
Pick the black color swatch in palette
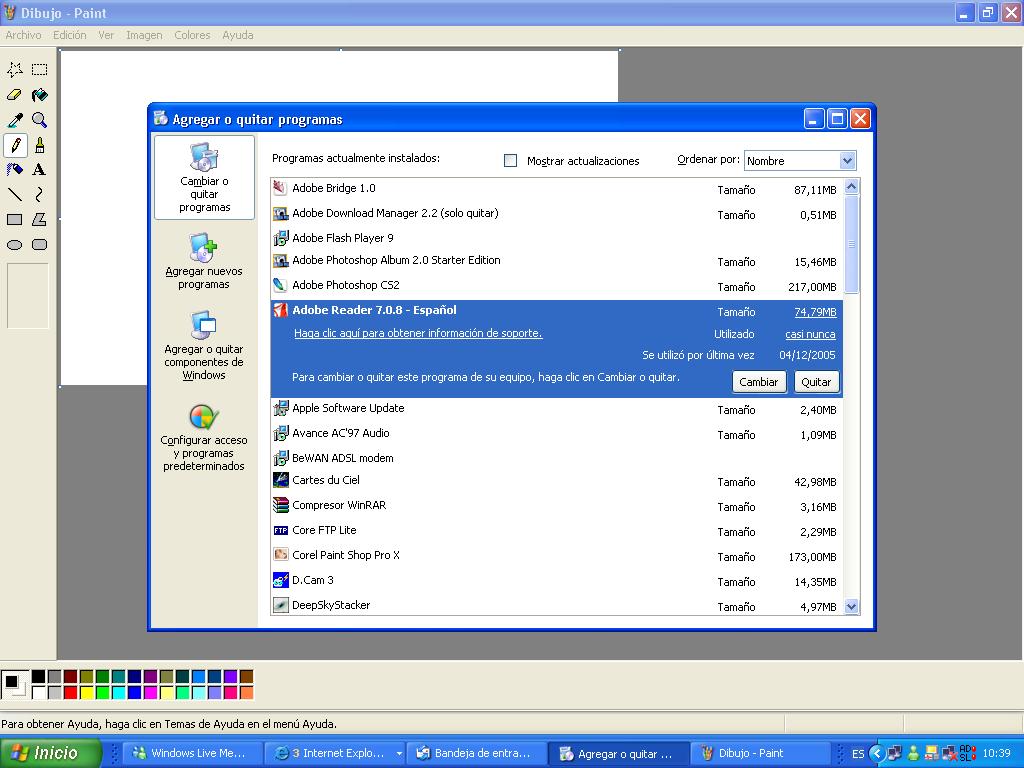click(x=39, y=677)
